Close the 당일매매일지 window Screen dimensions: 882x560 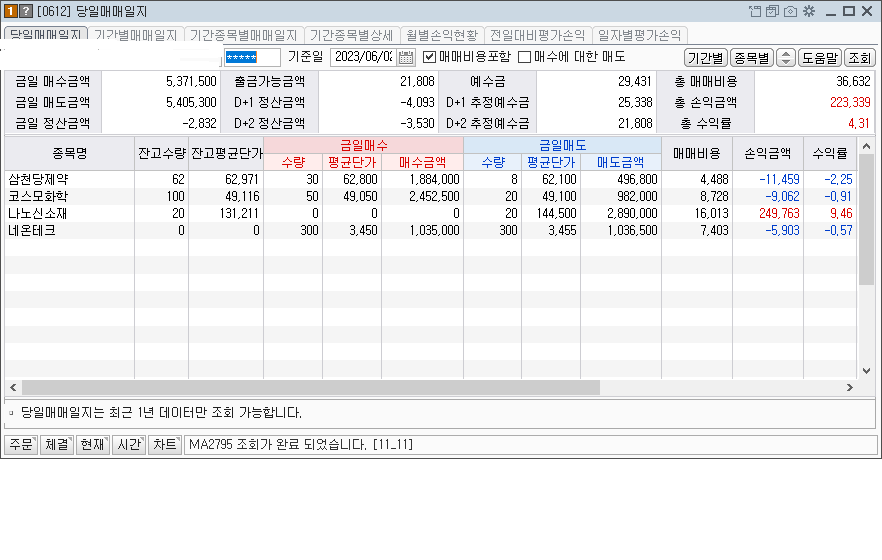pos(867,11)
